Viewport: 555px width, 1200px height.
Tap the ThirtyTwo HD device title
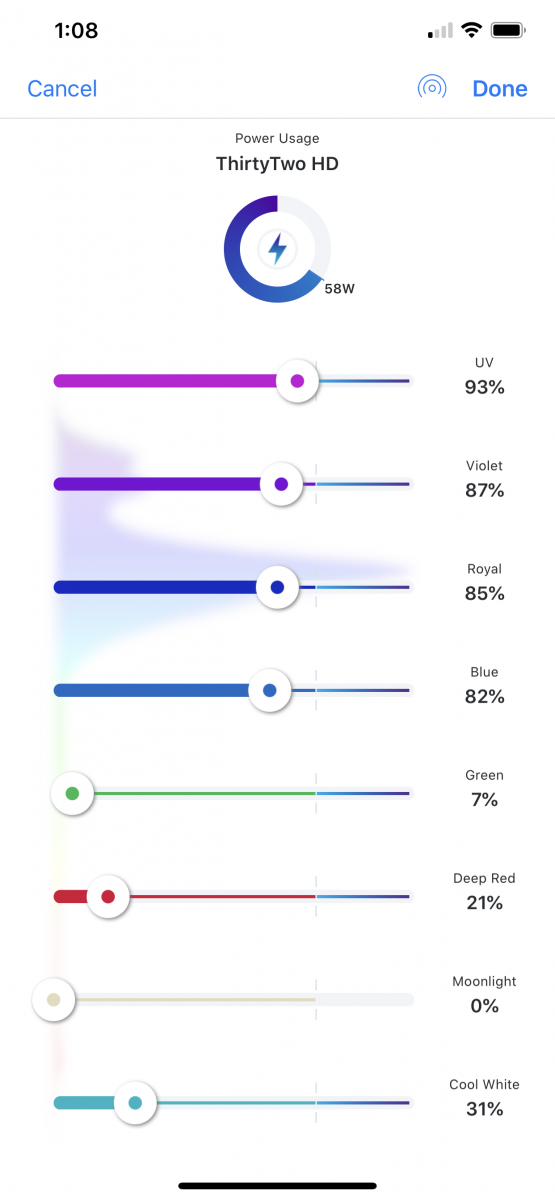pos(277,163)
